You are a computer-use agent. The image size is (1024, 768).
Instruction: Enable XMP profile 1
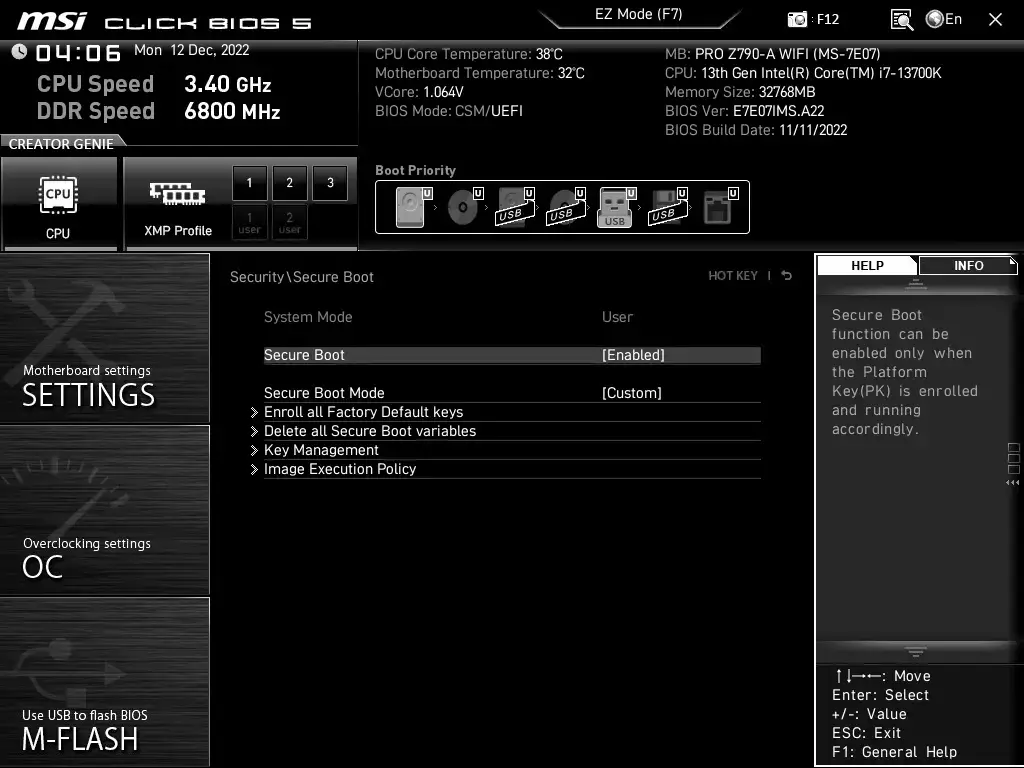[x=249, y=183]
